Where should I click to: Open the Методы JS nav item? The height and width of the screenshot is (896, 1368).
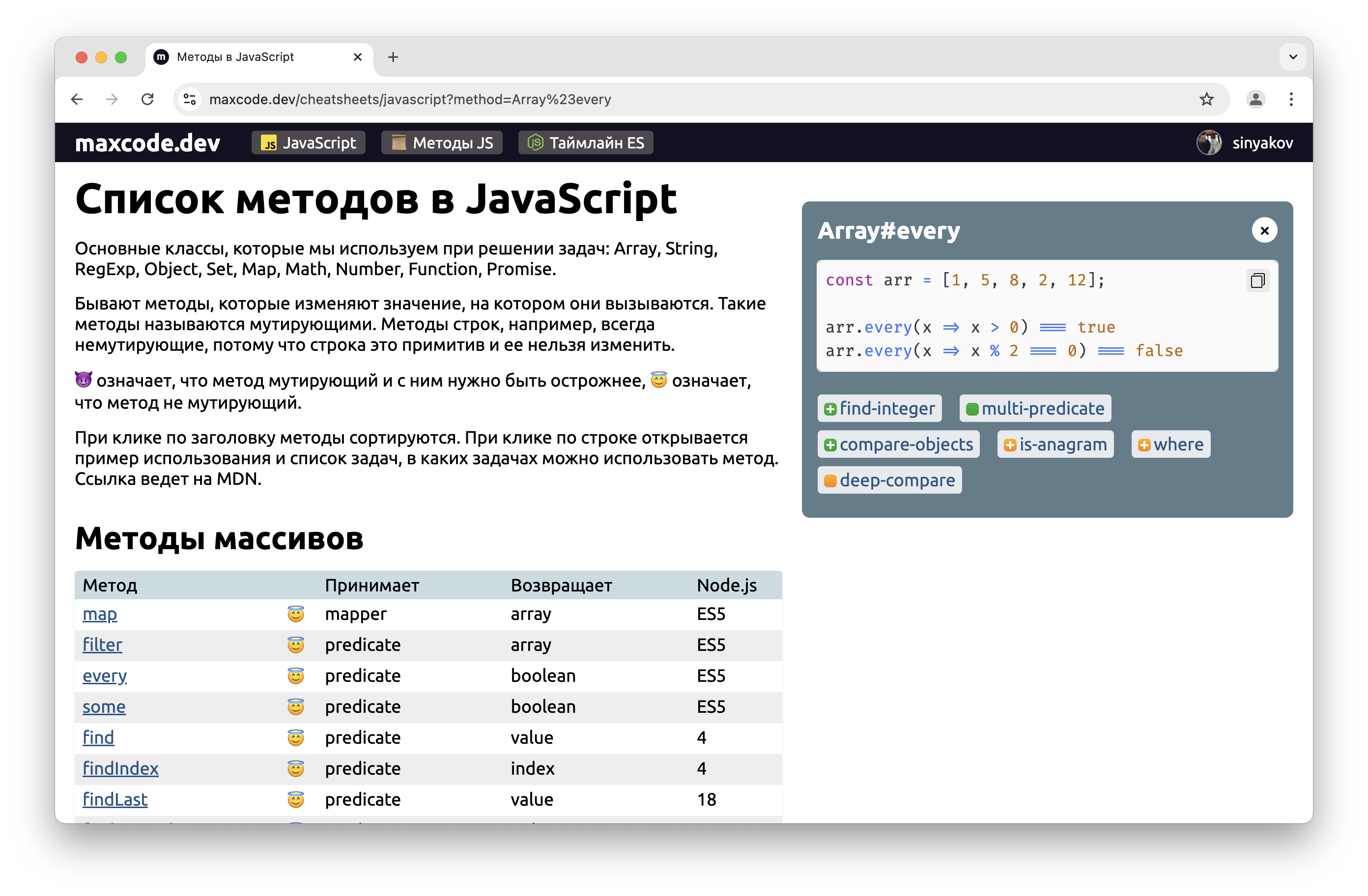coord(441,142)
